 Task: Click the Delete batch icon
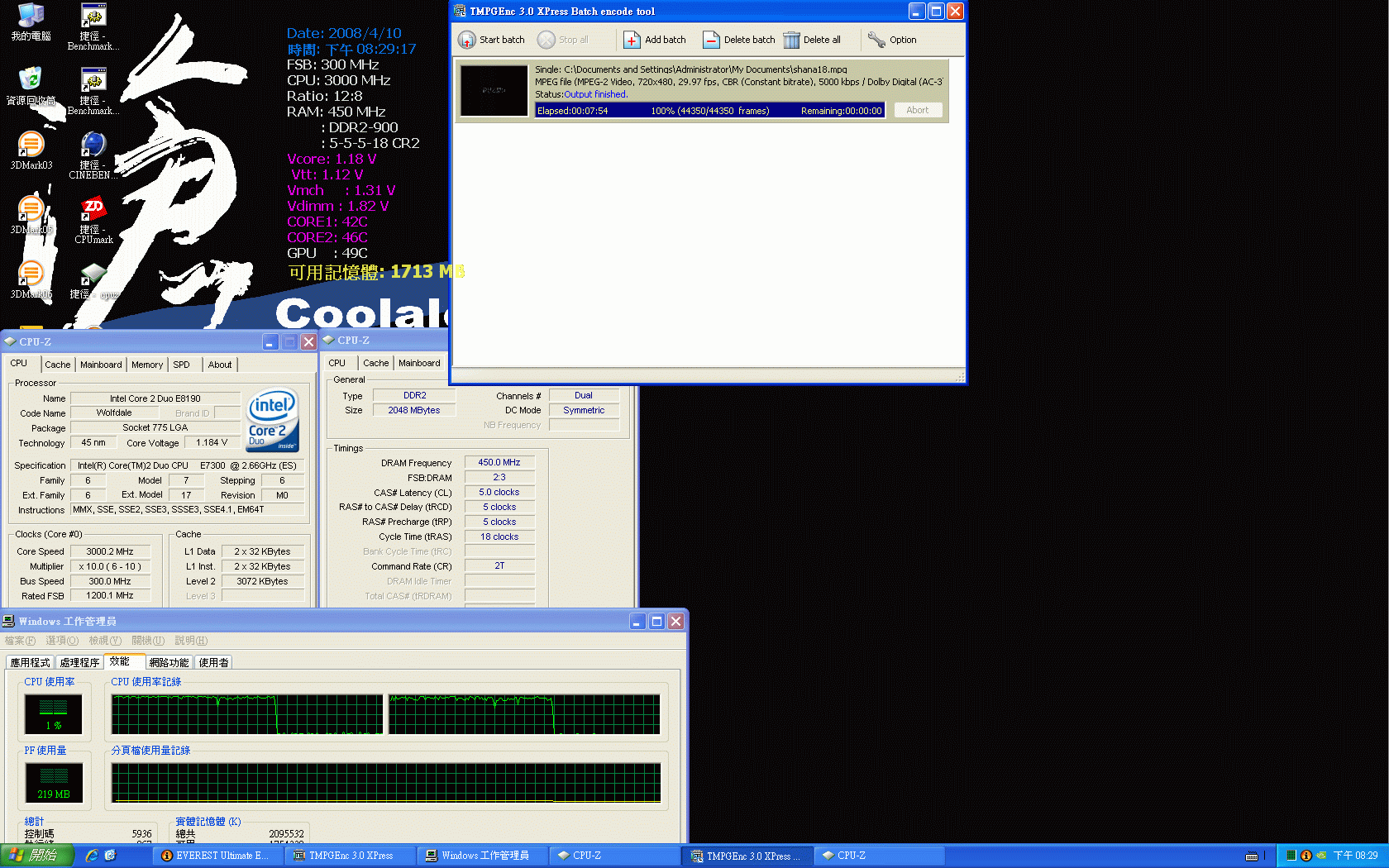pos(711,40)
